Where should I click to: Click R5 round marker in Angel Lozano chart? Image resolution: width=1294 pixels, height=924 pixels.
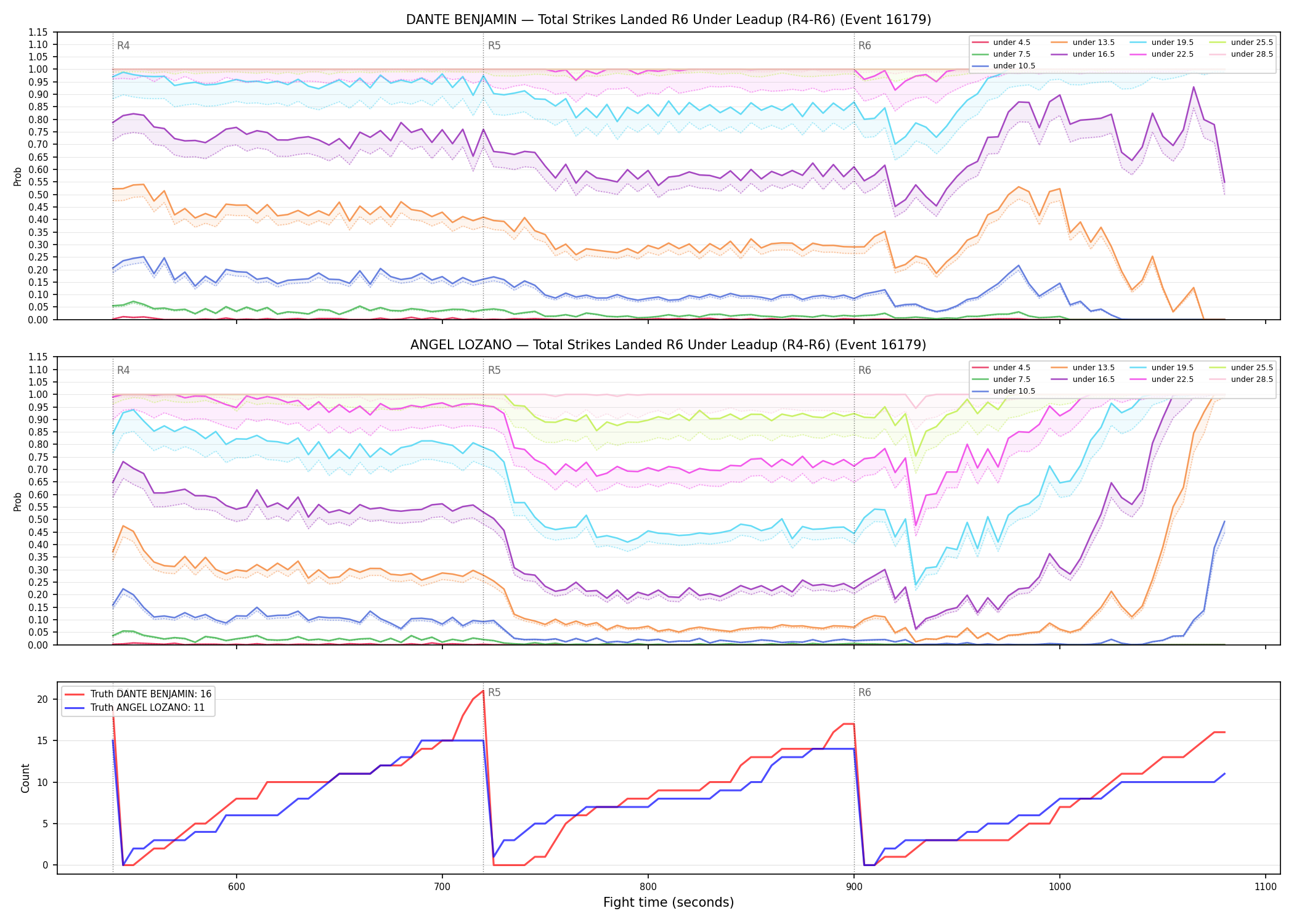click(494, 370)
